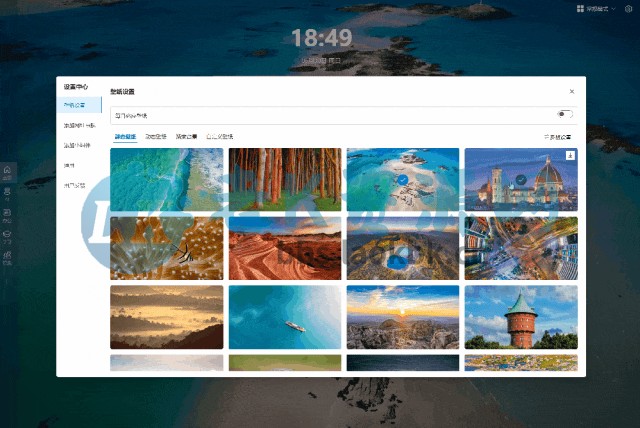Open the home icon in left dock
This screenshot has height=428, width=640.
[x=7, y=172]
